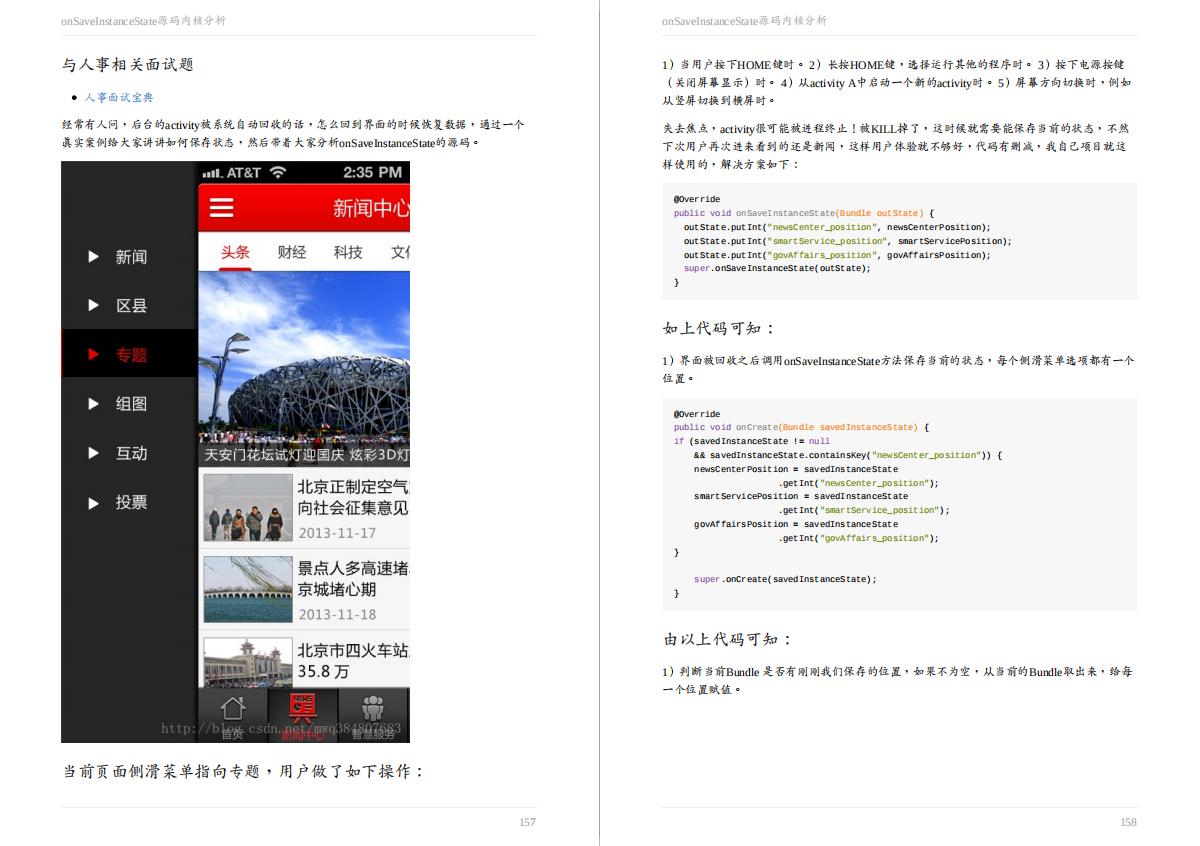Switch to the 科技 tab
Screen dimensions: 1200x846
coord(348,252)
